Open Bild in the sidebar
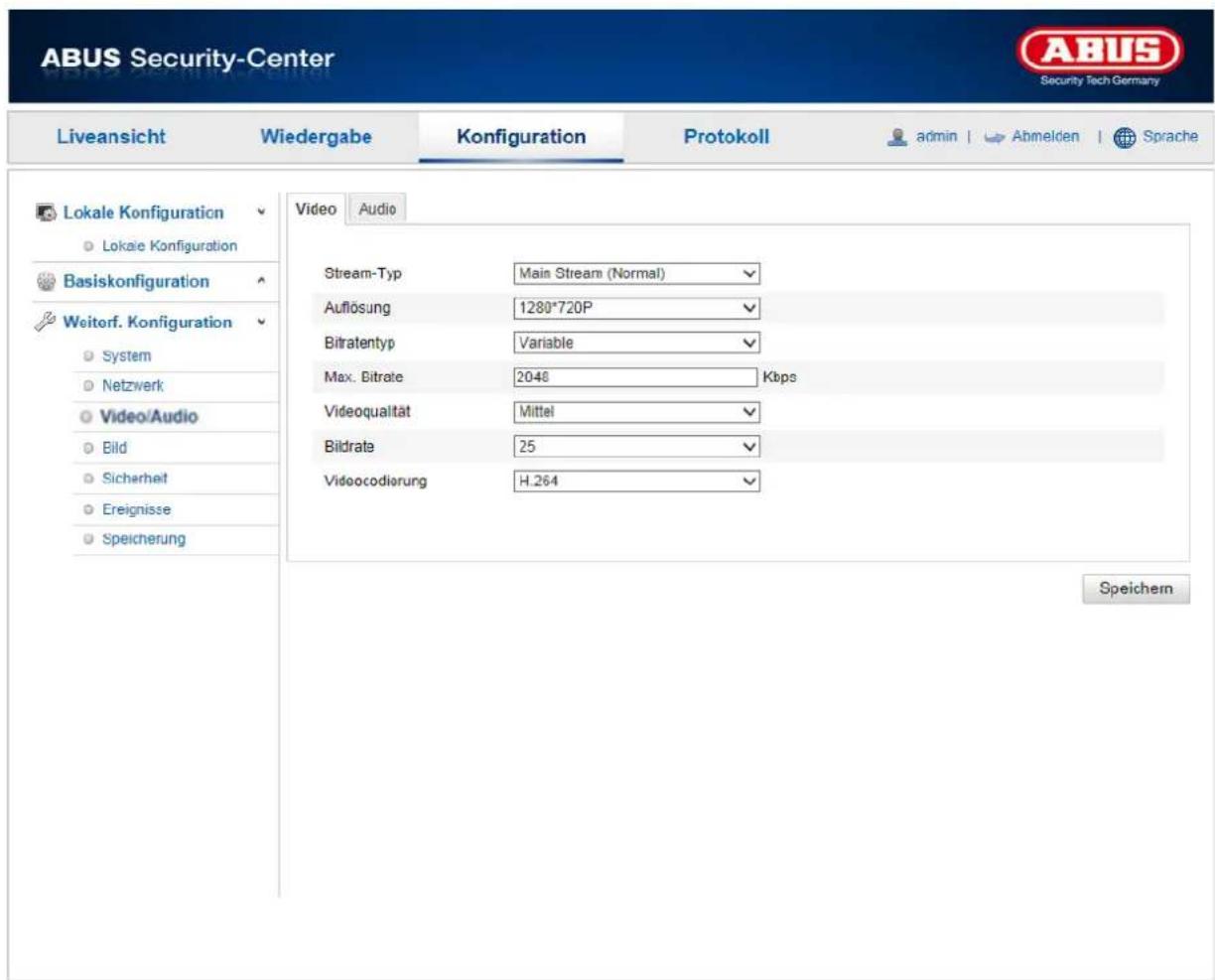Screen dimensions: 1215x980 tap(114, 448)
